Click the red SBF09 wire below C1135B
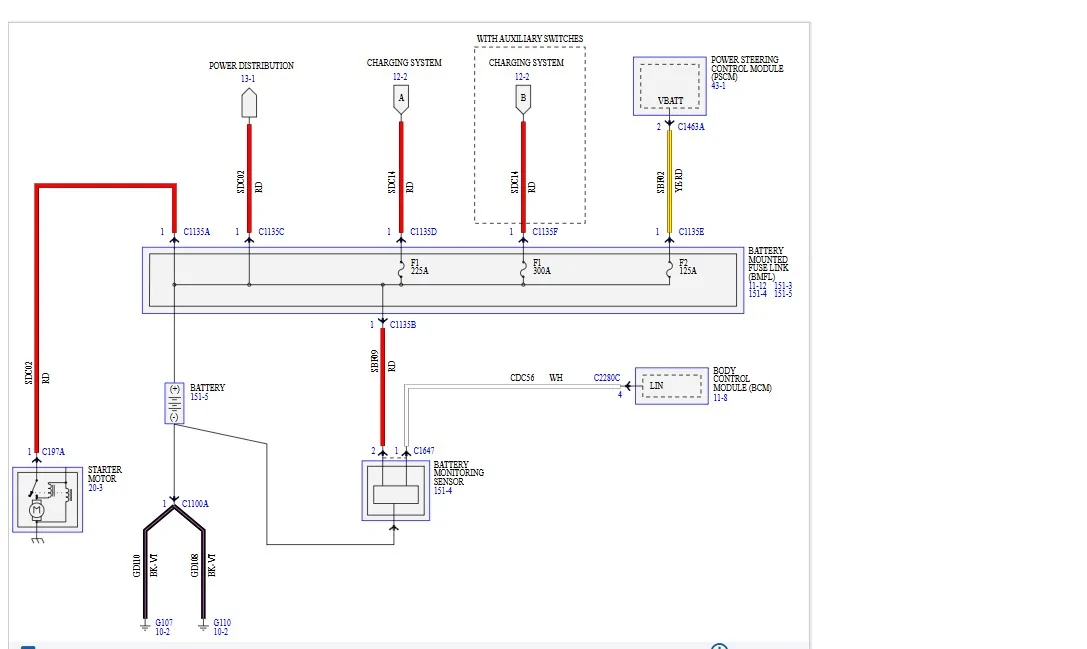 (382, 388)
